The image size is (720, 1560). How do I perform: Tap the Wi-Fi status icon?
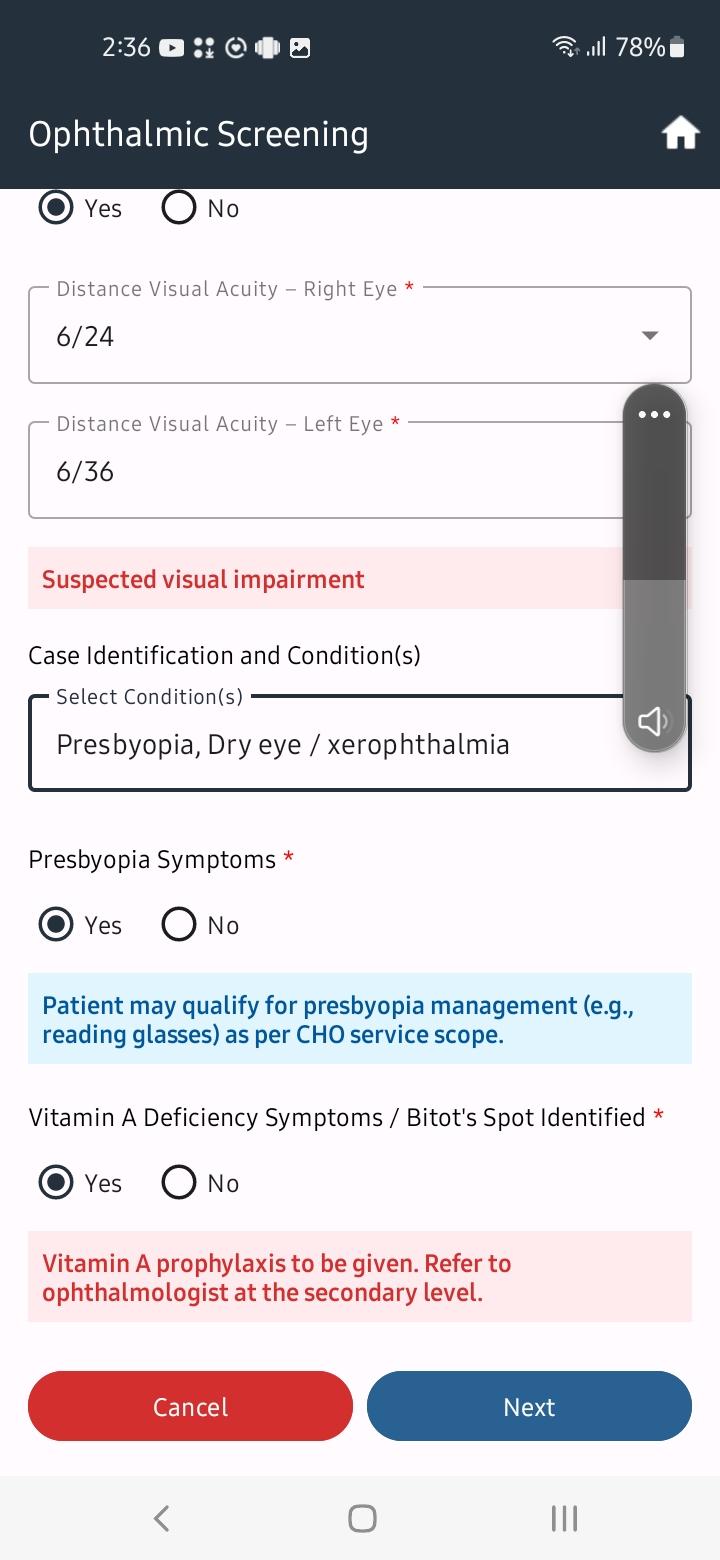click(x=565, y=46)
